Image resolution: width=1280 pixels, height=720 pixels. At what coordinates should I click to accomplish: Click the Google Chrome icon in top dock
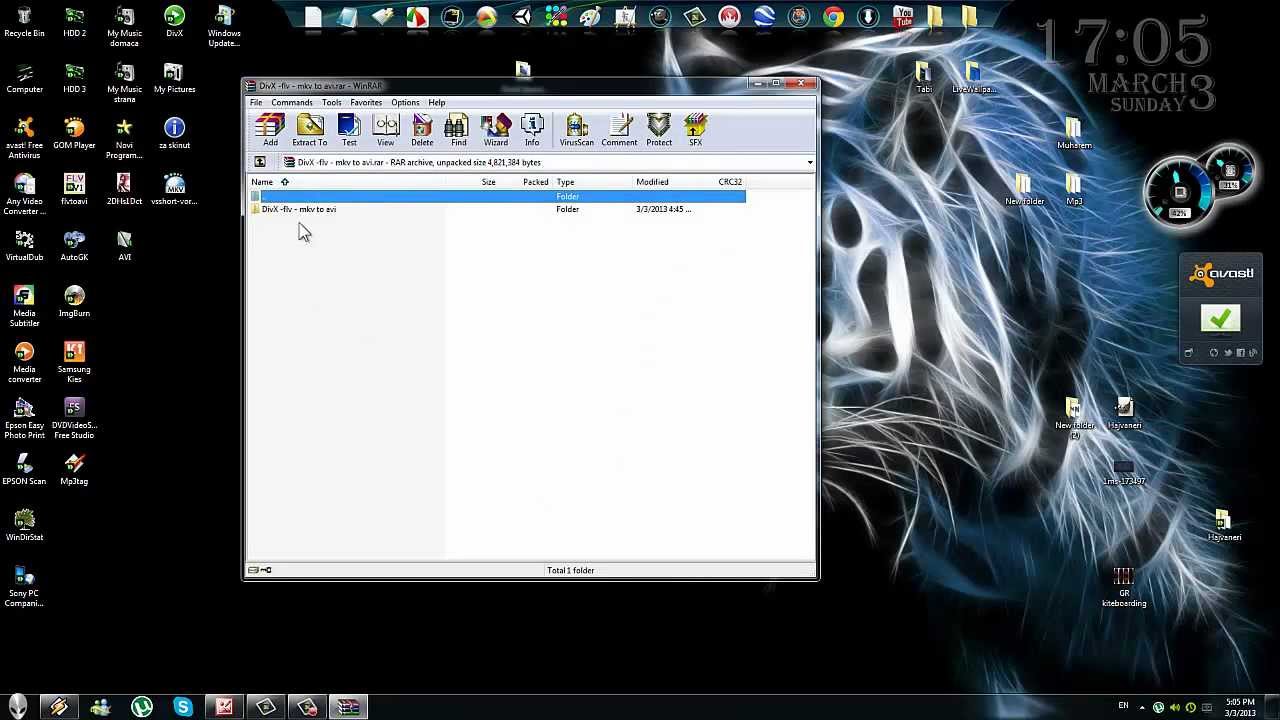pyautogui.click(x=833, y=17)
